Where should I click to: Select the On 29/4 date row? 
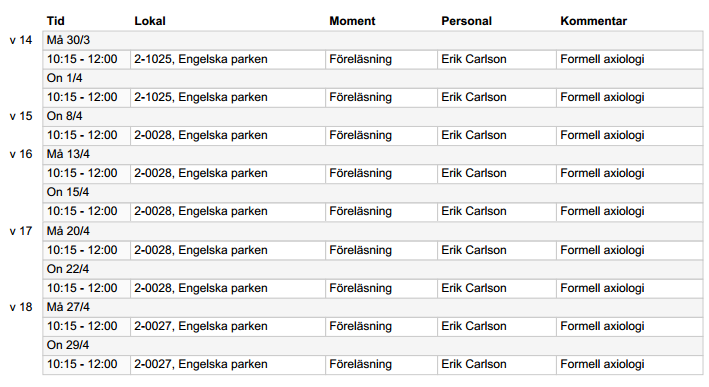(x=373, y=345)
